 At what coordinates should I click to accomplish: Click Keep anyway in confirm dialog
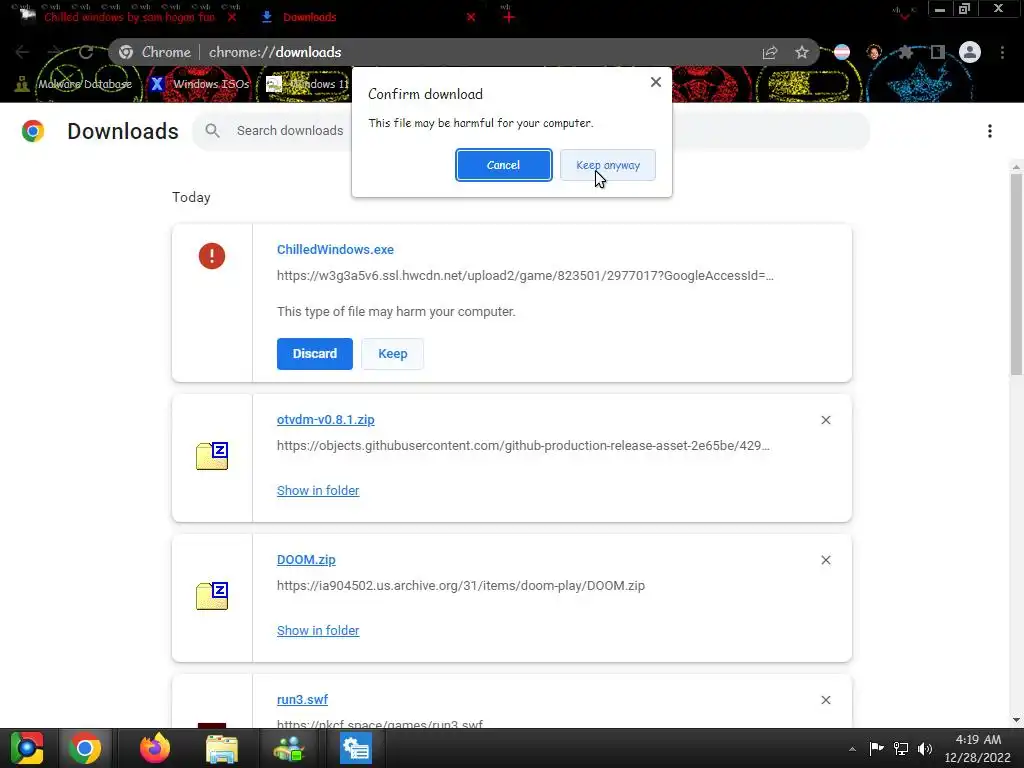pyautogui.click(x=607, y=165)
